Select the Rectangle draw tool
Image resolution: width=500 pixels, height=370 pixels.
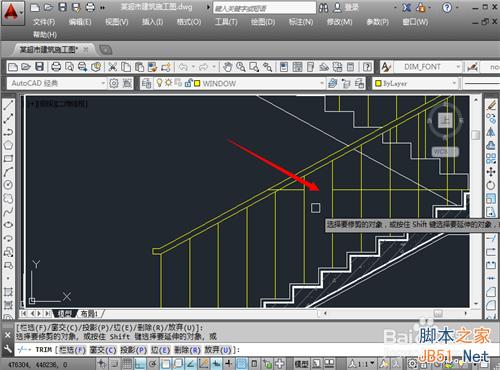coord(8,158)
